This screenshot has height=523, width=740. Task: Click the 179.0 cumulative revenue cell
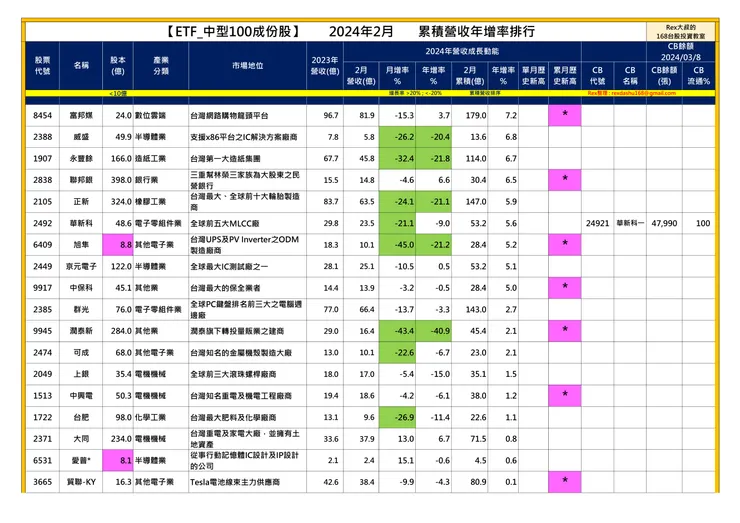[x=470, y=116]
